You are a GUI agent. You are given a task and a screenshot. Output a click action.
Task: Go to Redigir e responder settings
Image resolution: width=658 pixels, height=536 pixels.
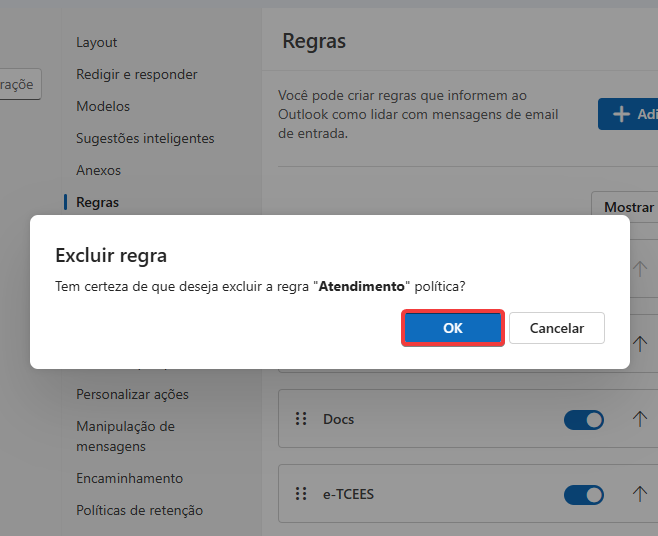point(137,74)
